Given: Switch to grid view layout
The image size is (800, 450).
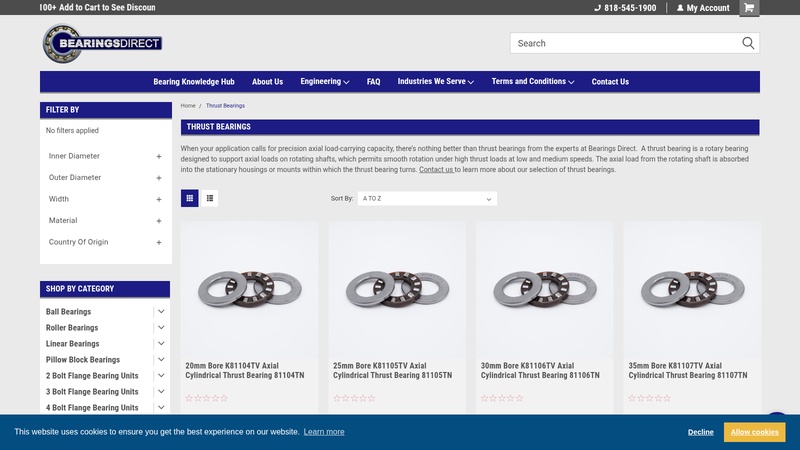Looking at the screenshot, I should tap(190, 198).
